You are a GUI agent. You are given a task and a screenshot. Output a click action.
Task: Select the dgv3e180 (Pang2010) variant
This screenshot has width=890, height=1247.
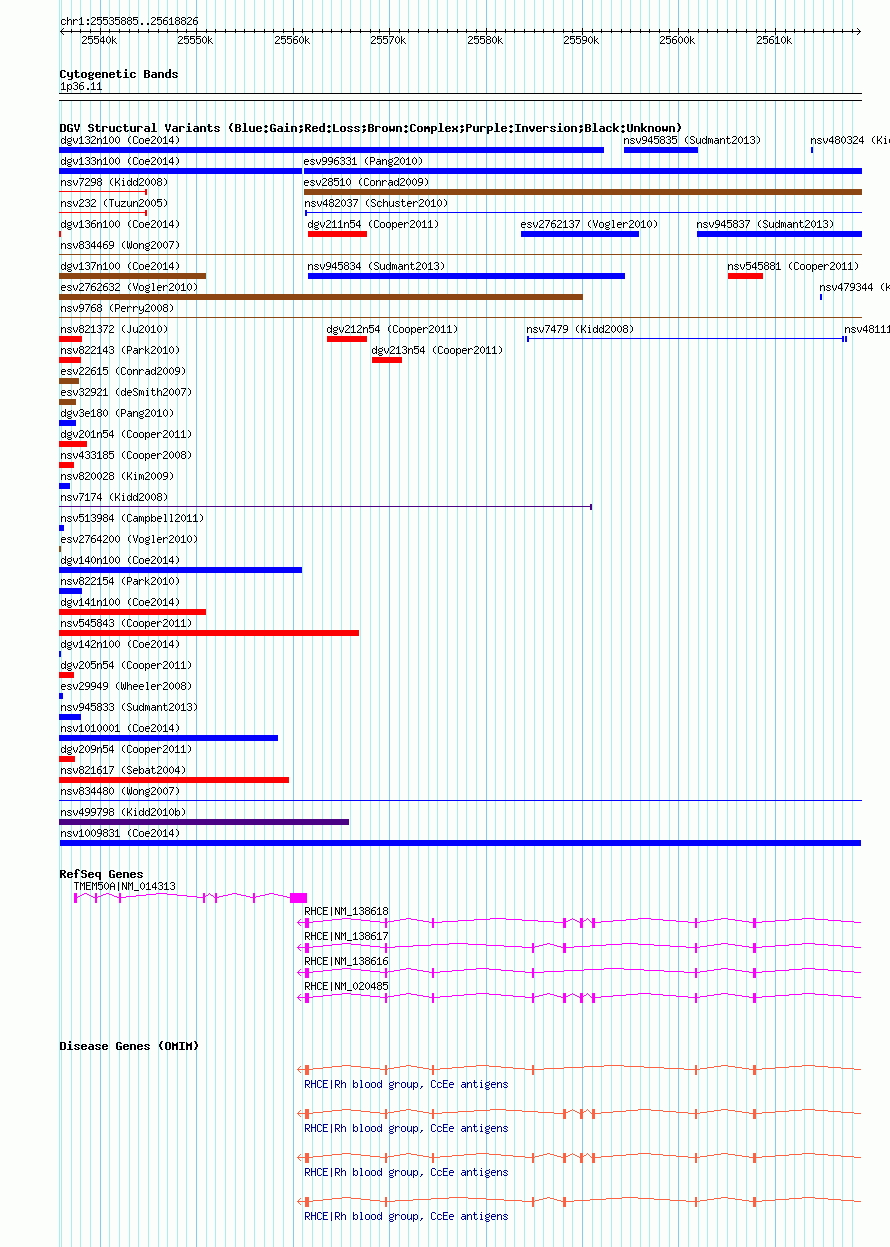click(68, 423)
